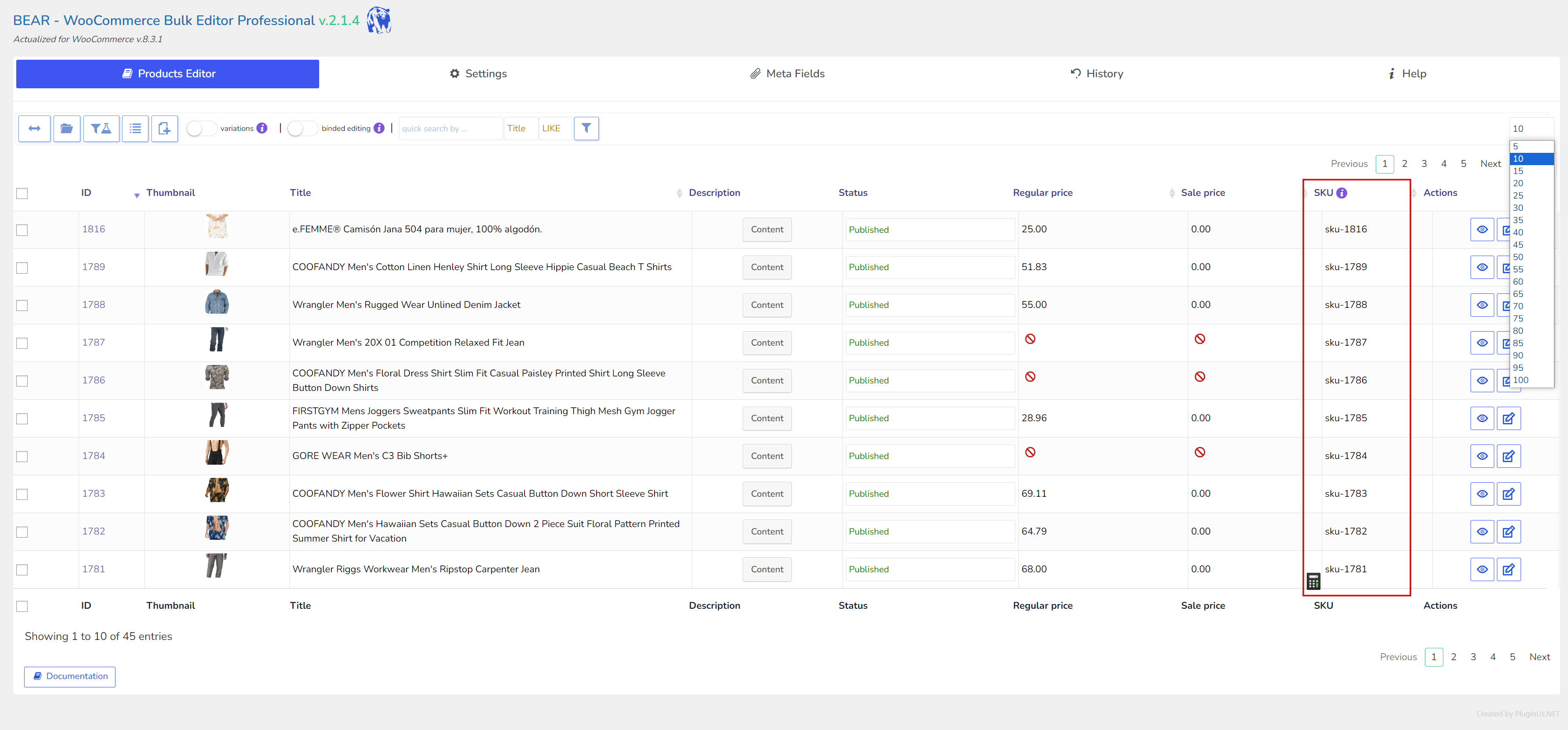Screen dimensions: 1568x730
Task: Click the quick search input field
Action: pyautogui.click(x=450, y=128)
